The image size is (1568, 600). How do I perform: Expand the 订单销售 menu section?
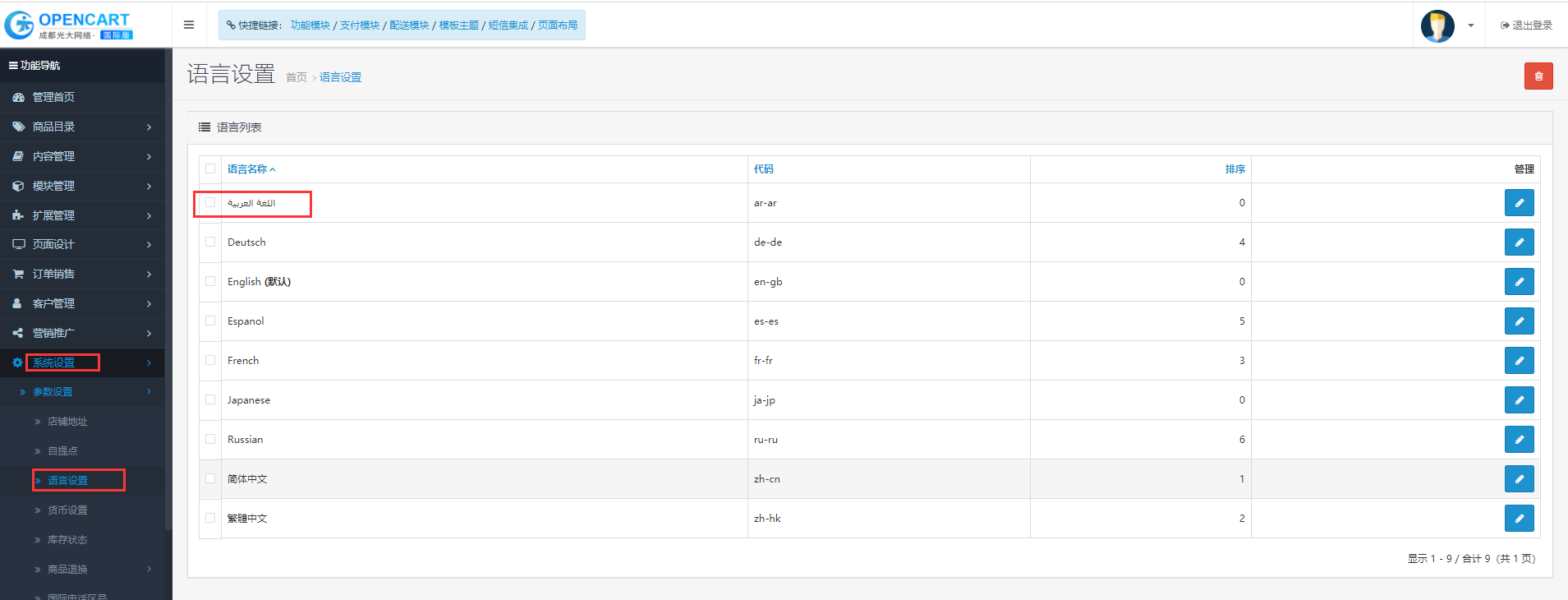tap(82, 274)
